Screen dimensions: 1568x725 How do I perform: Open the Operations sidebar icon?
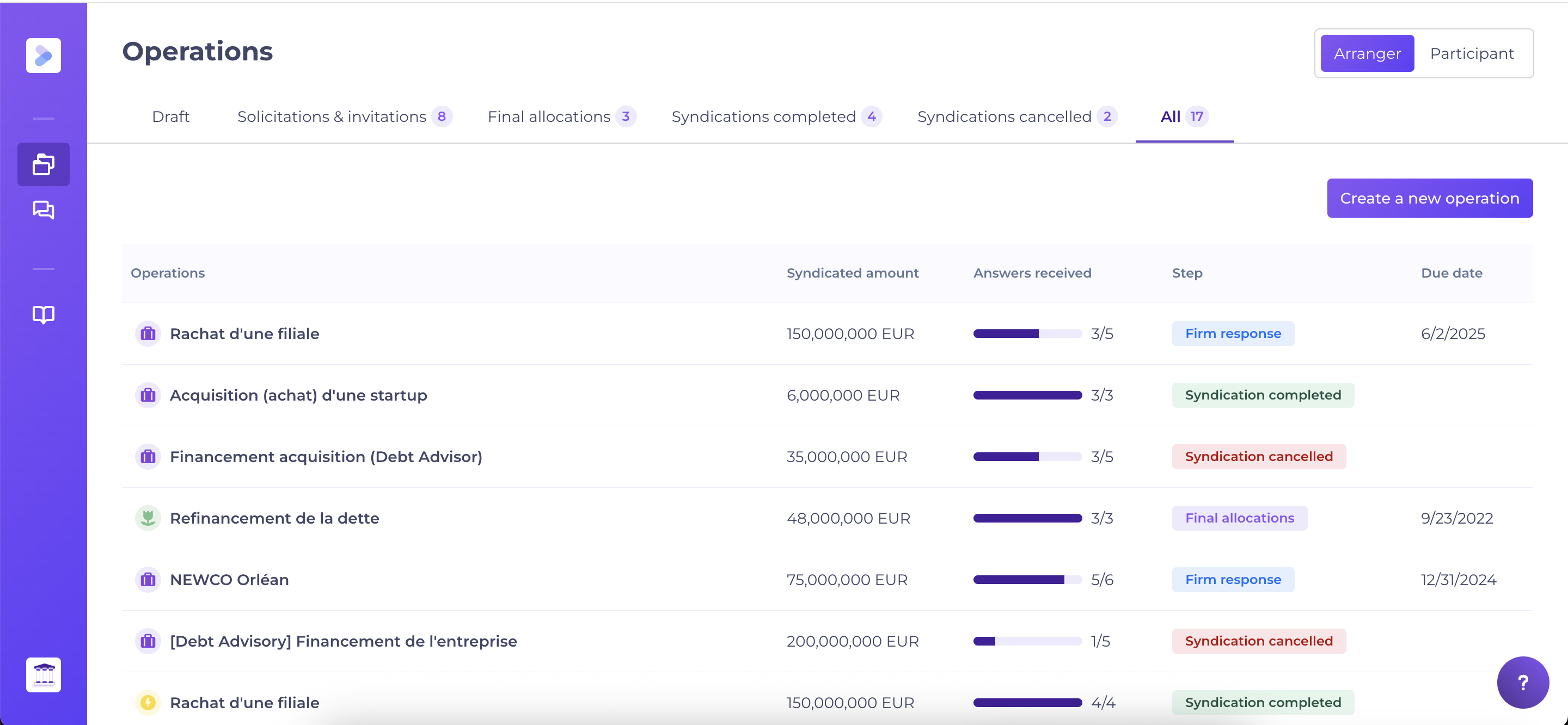click(43, 164)
